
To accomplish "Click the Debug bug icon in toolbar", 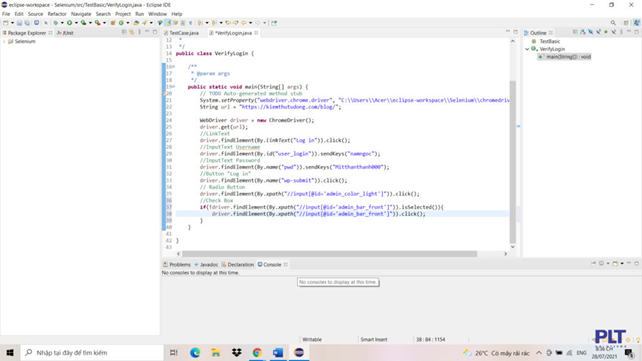I will tap(56, 23).
